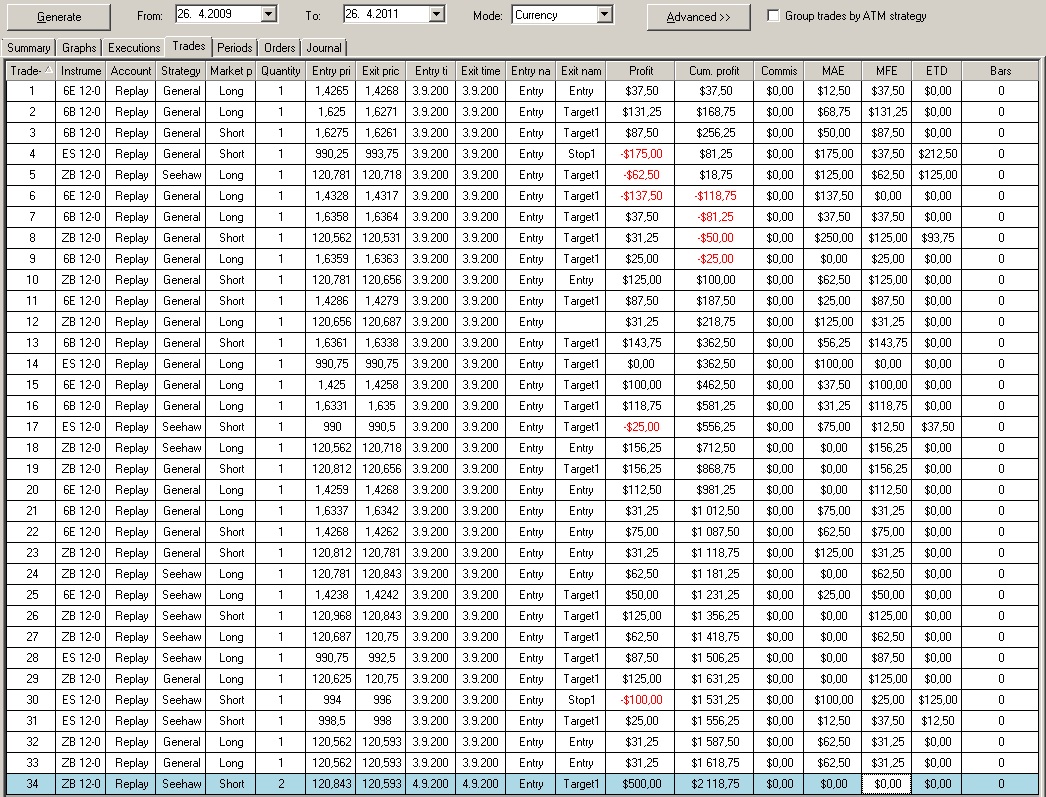
Task: Sort by Market position column header
Action: [x=231, y=71]
